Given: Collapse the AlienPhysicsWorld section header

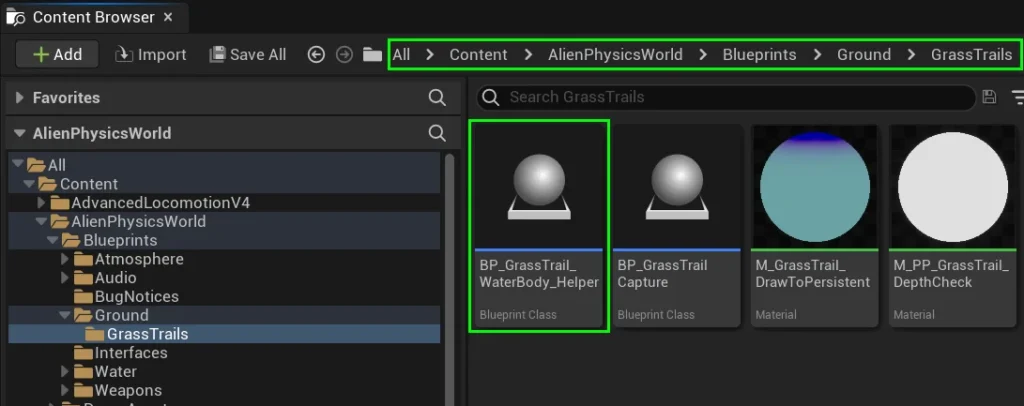Looking at the screenshot, I should click(19, 133).
